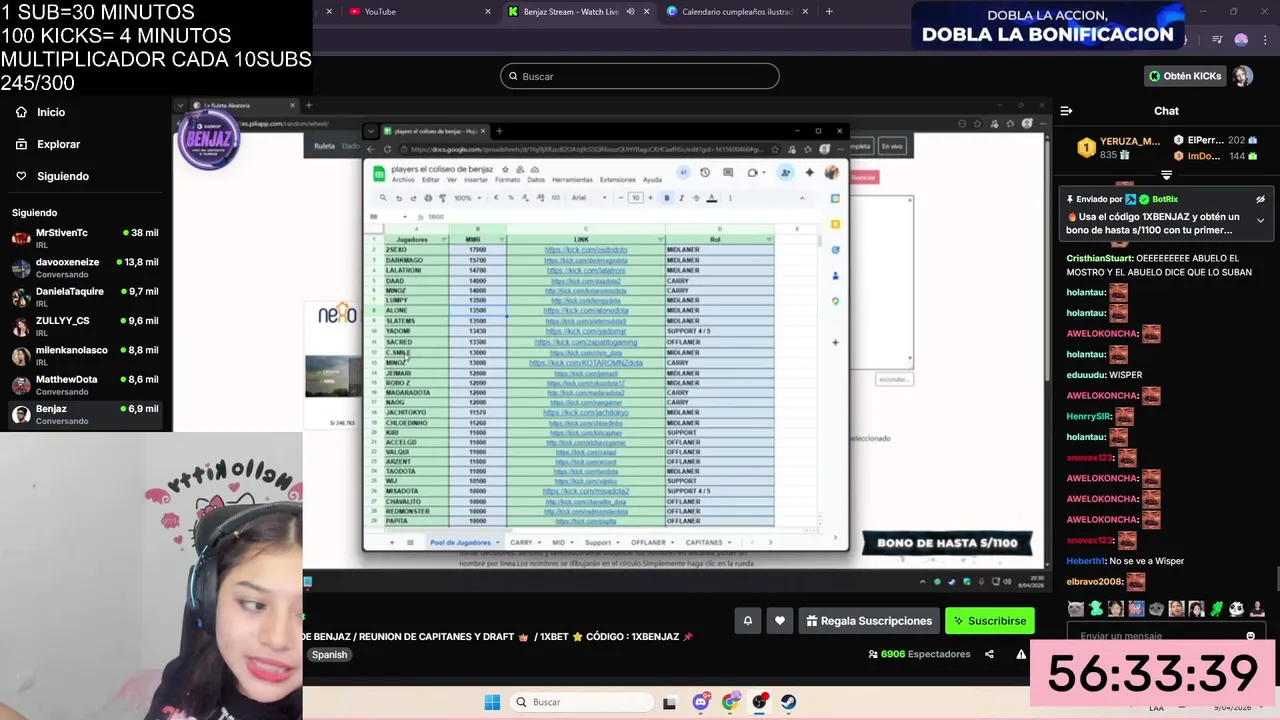Collapse the chat panel with the arrow icon
The height and width of the screenshot is (720, 1280).
(x=1066, y=111)
